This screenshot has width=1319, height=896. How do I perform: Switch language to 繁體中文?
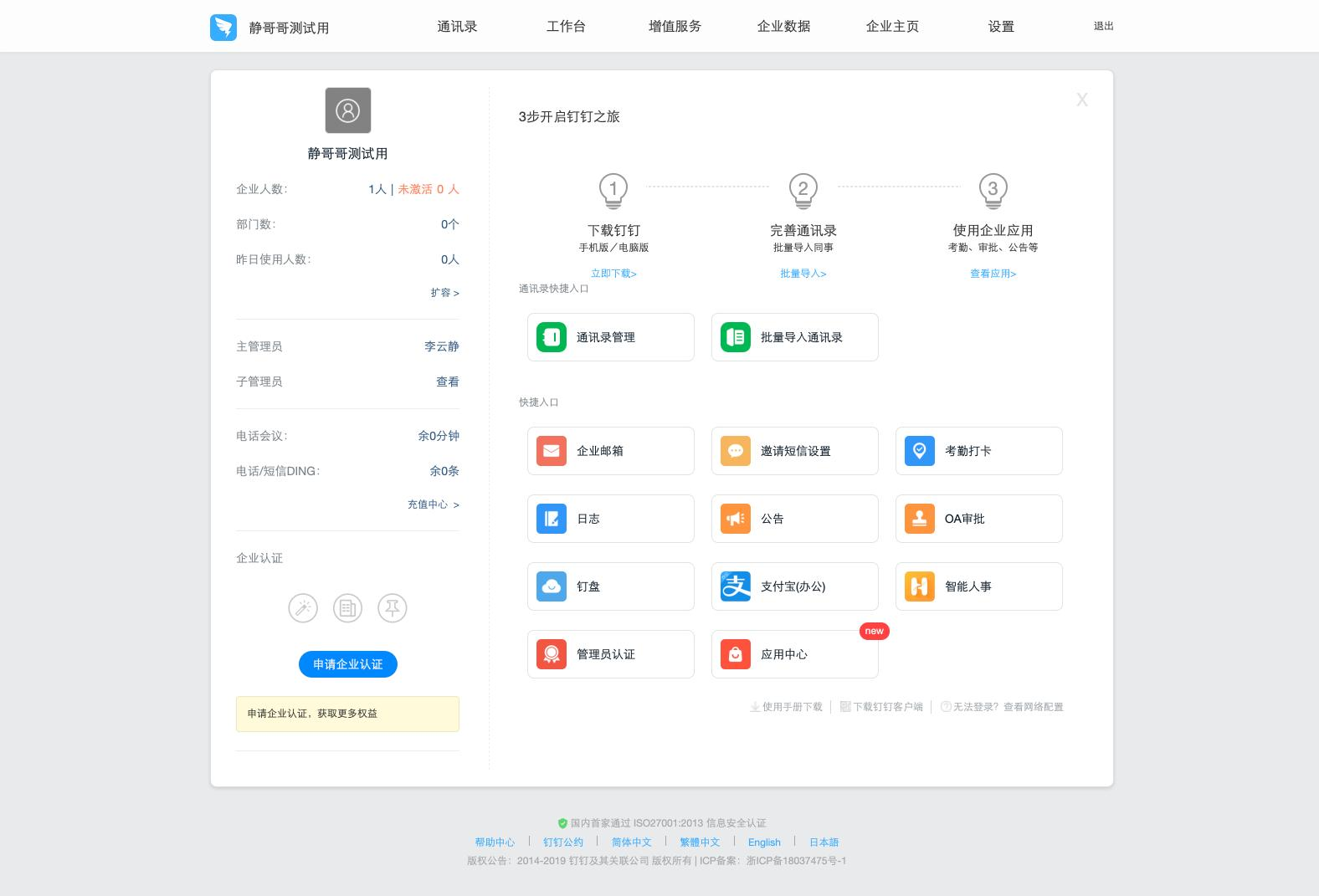[700, 842]
